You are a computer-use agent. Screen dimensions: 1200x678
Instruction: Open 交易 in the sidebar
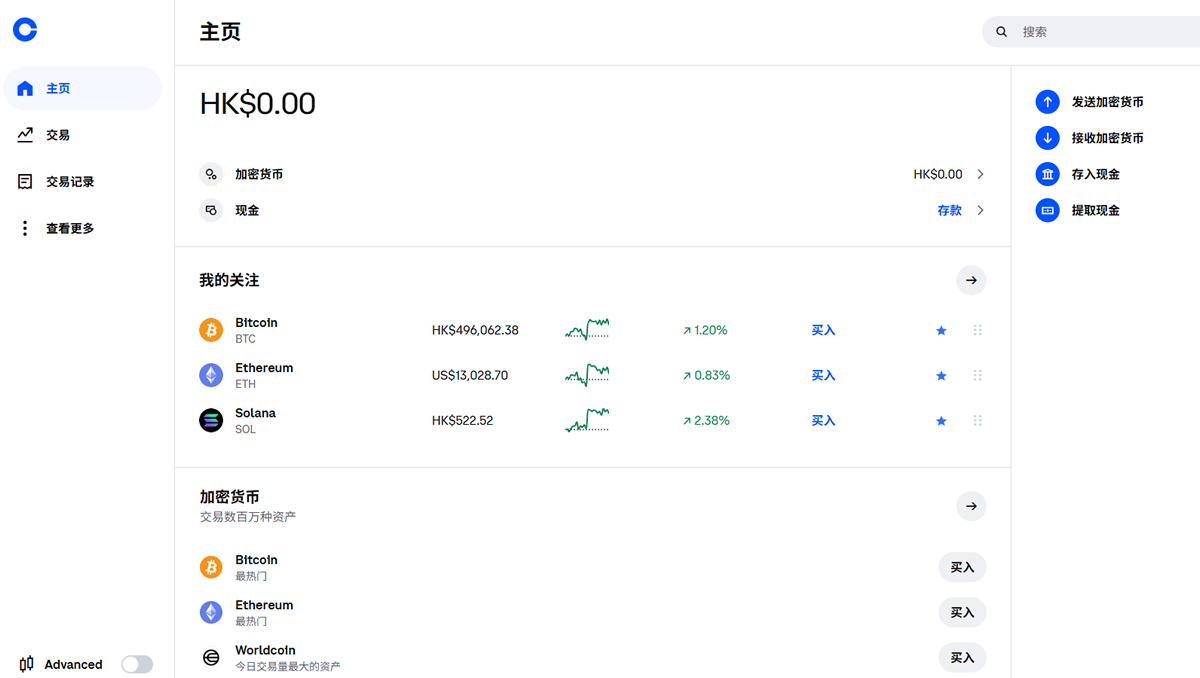pyautogui.click(x=83, y=134)
